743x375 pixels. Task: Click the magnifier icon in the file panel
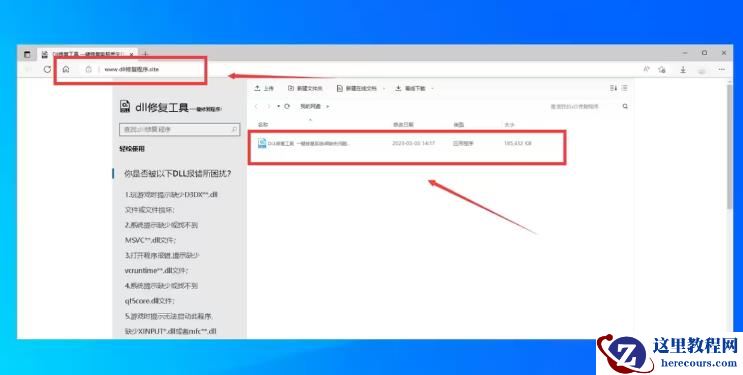[x=625, y=107]
